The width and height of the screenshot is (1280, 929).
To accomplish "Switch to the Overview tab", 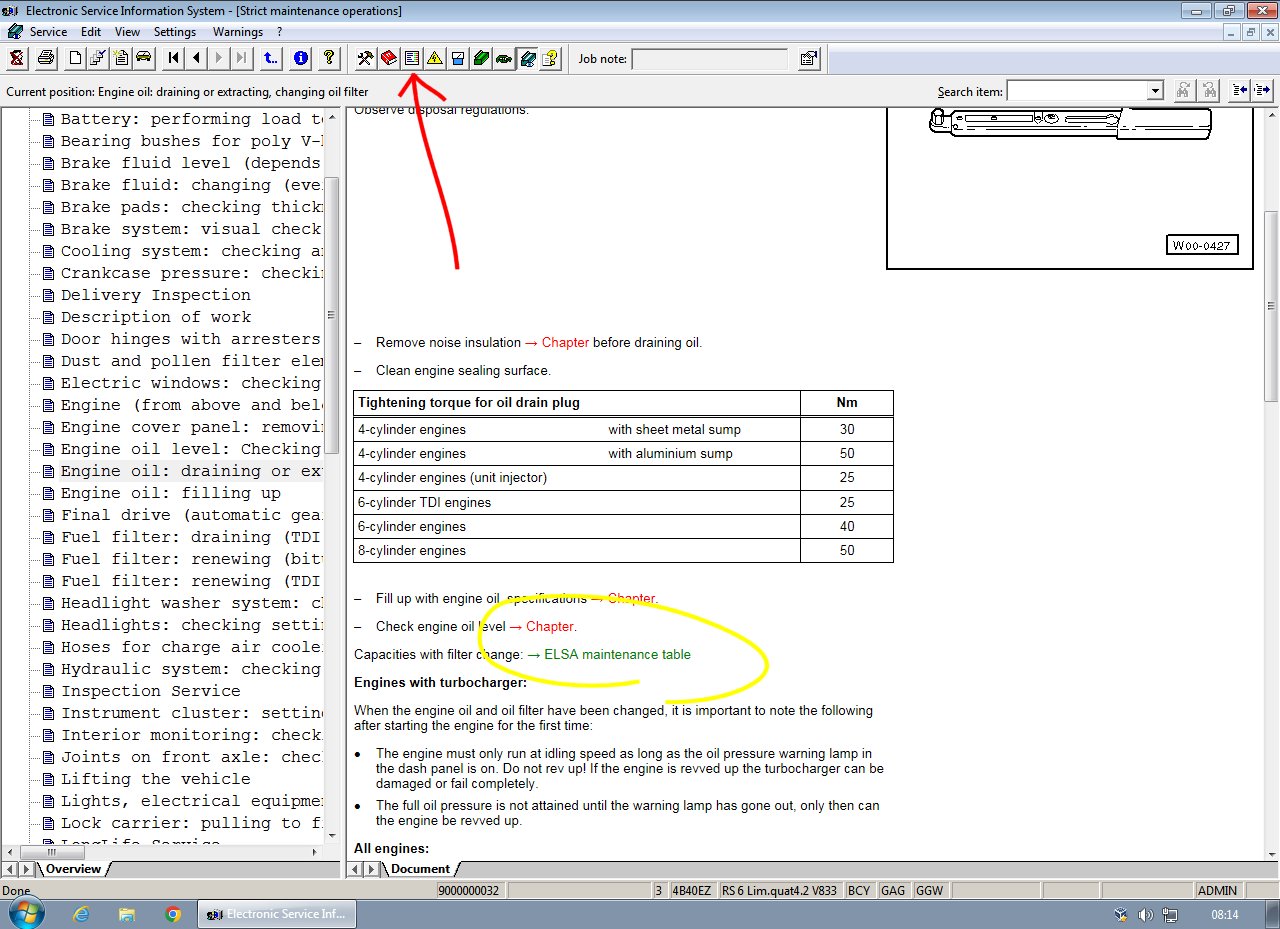I will tap(73, 869).
